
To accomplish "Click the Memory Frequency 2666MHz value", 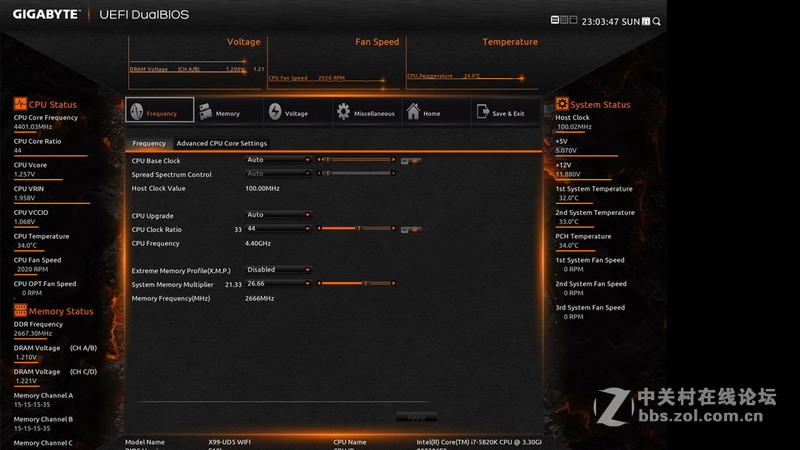I will 259,298.
